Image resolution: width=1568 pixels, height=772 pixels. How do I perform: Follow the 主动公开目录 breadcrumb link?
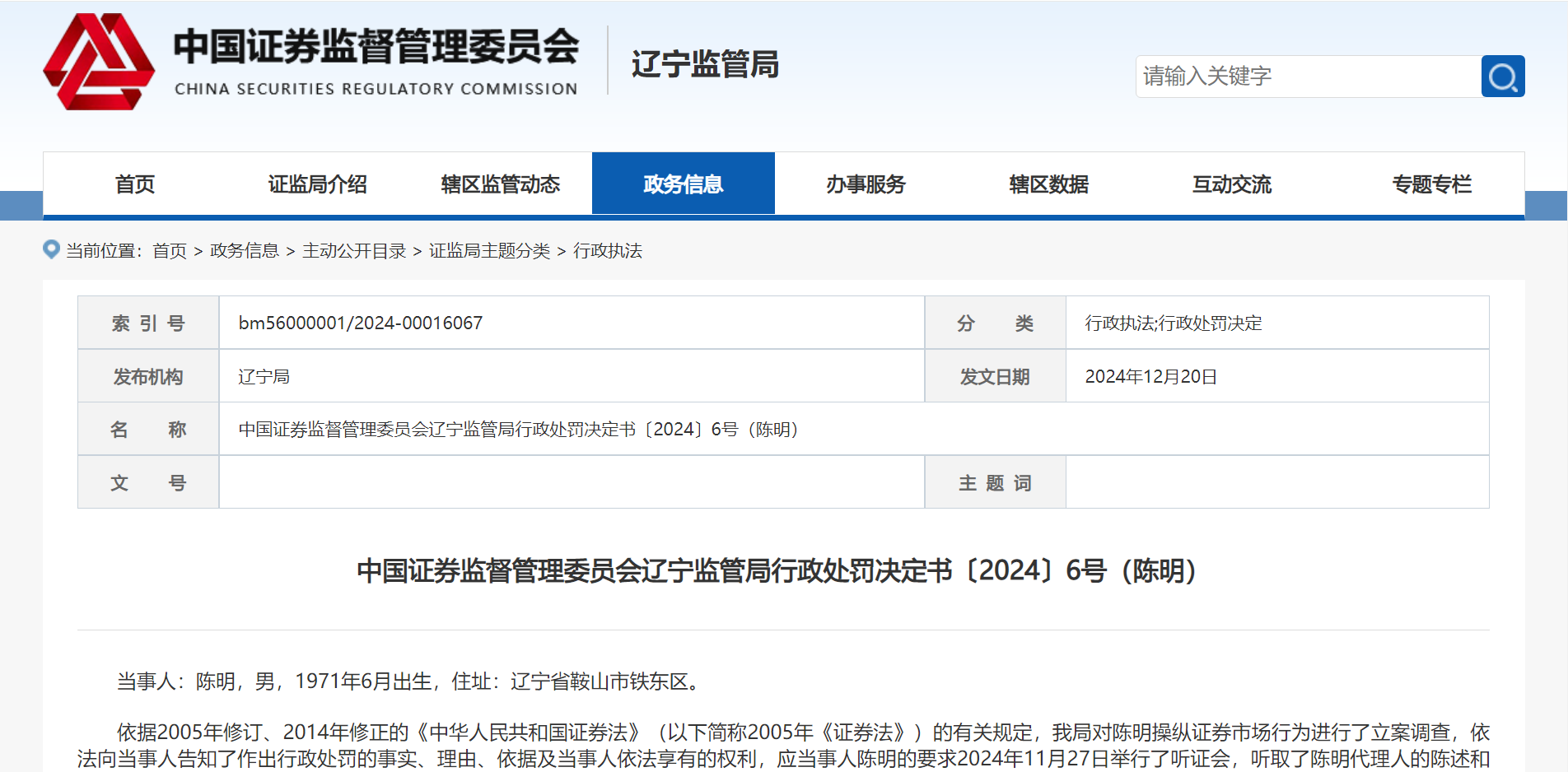(354, 251)
